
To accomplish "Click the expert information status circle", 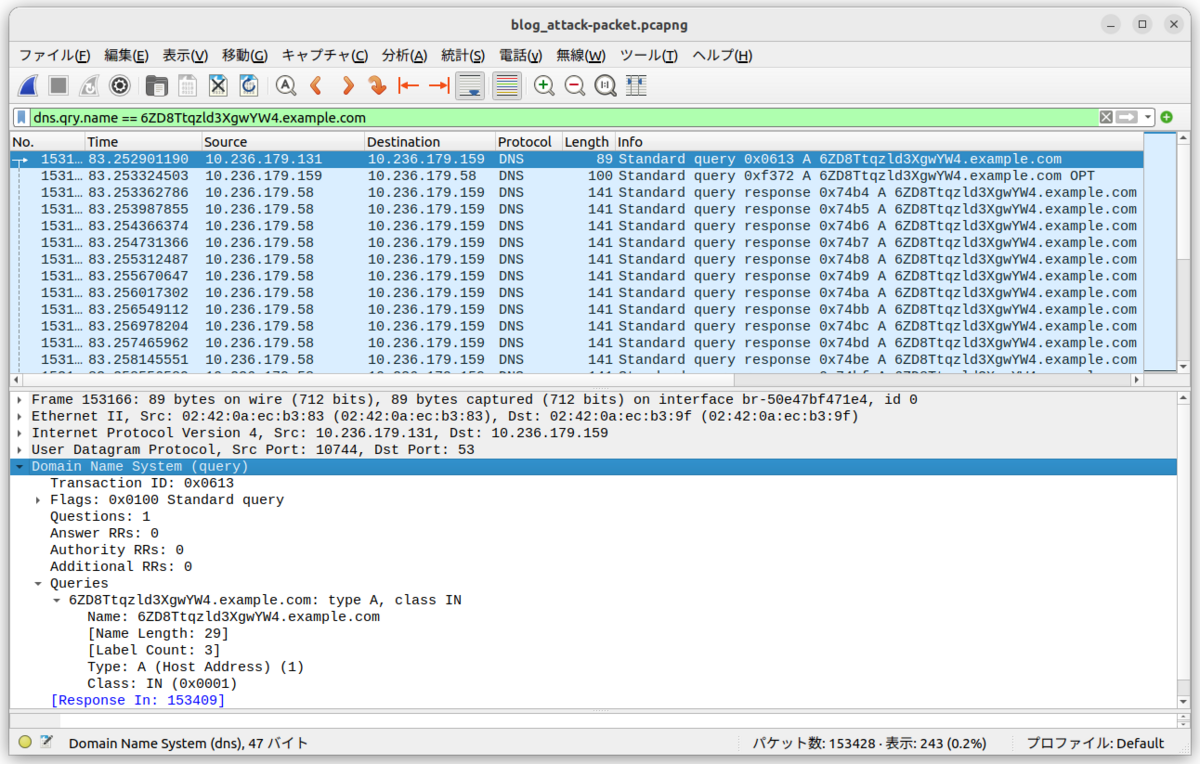I will [x=25, y=743].
